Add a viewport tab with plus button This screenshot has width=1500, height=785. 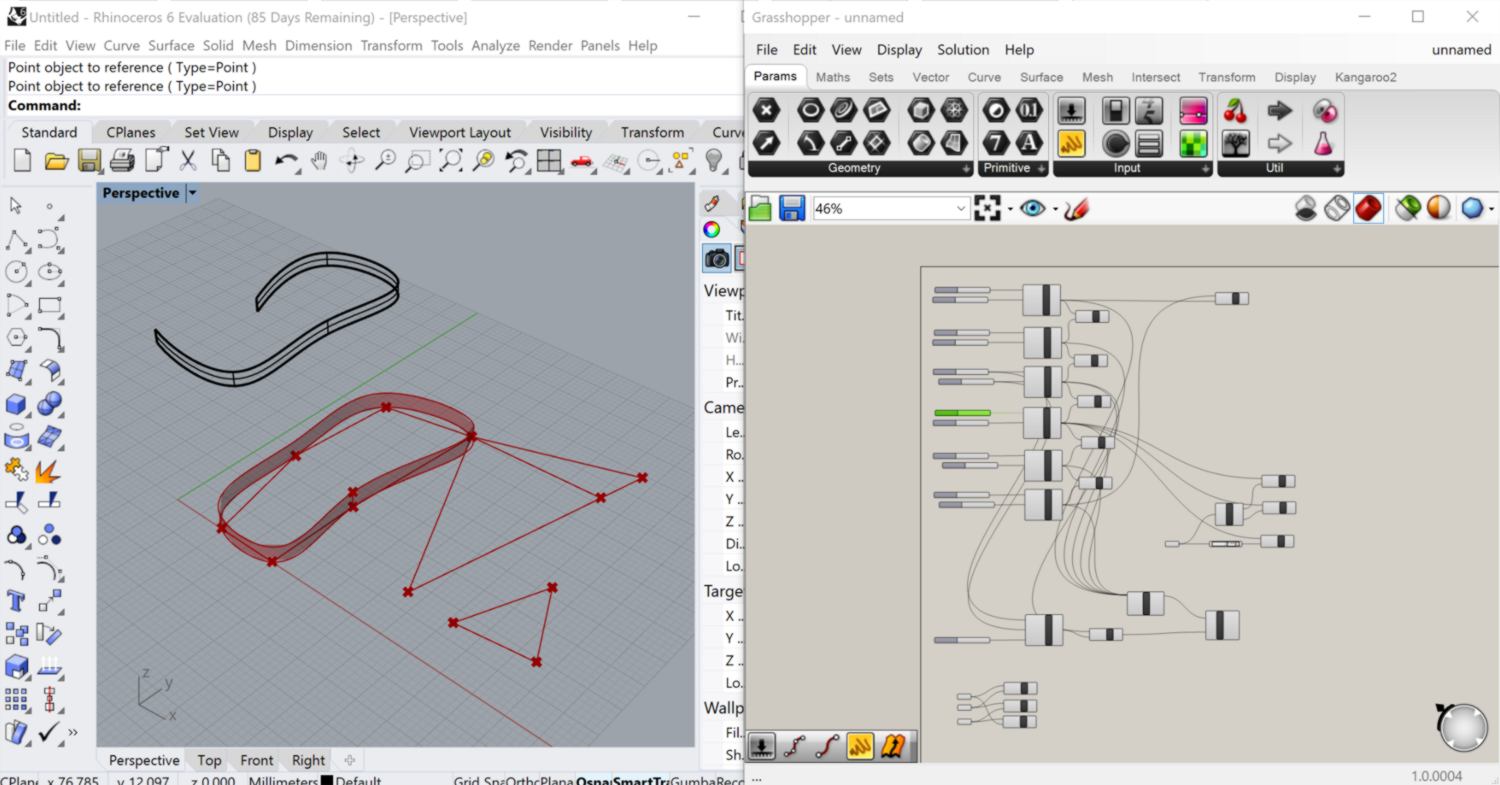coord(349,760)
